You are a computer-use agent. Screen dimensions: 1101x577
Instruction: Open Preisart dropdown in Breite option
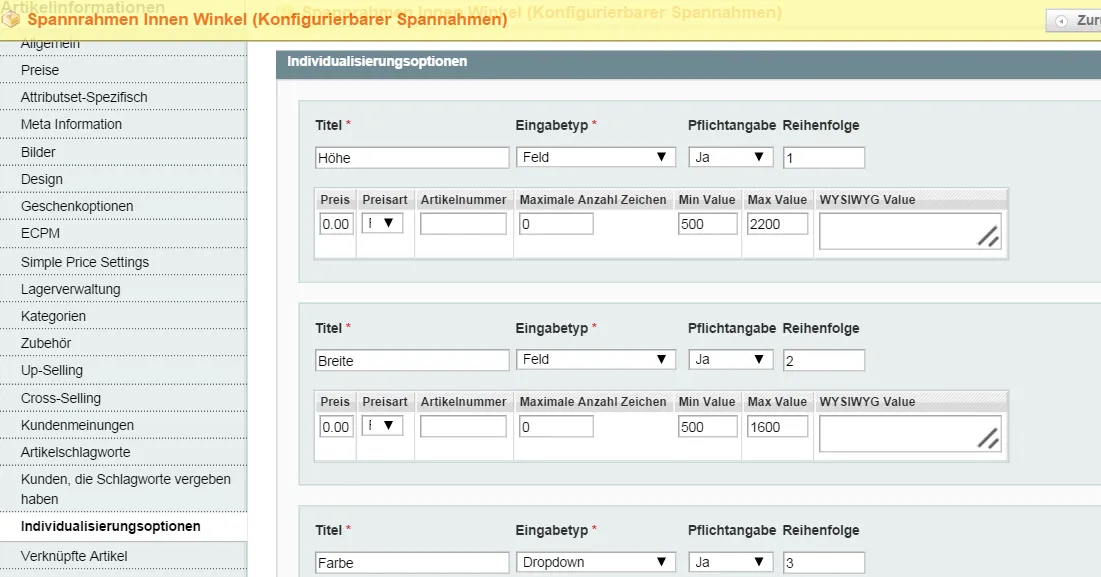coord(382,425)
